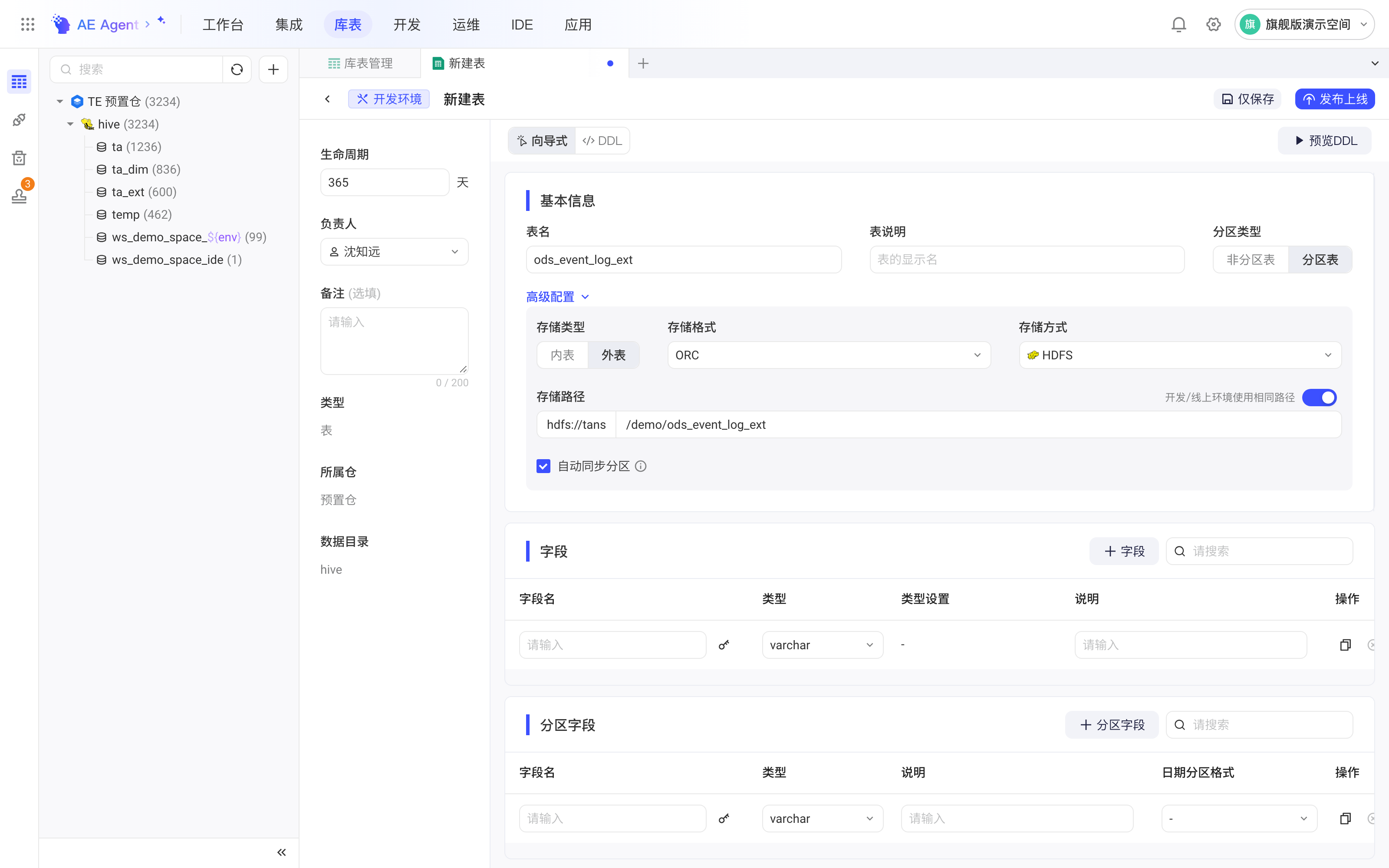
Task: Open the link sidebar icon
Action: point(19,119)
